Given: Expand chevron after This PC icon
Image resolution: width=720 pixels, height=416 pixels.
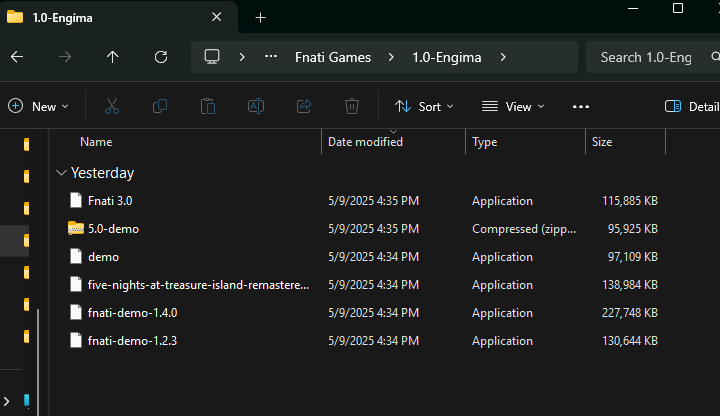Looking at the screenshot, I should [x=242, y=57].
